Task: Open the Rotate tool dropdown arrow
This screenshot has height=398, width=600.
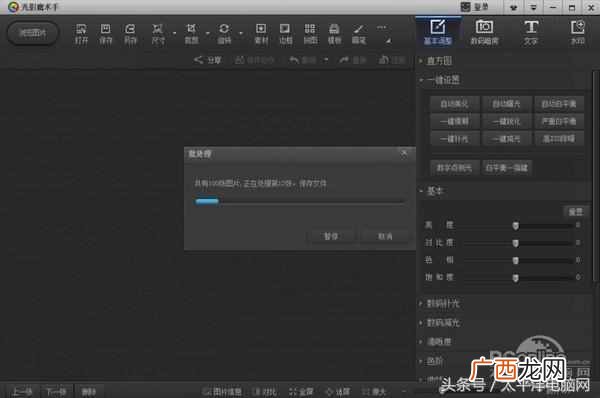Action: click(x=241, y=33)
